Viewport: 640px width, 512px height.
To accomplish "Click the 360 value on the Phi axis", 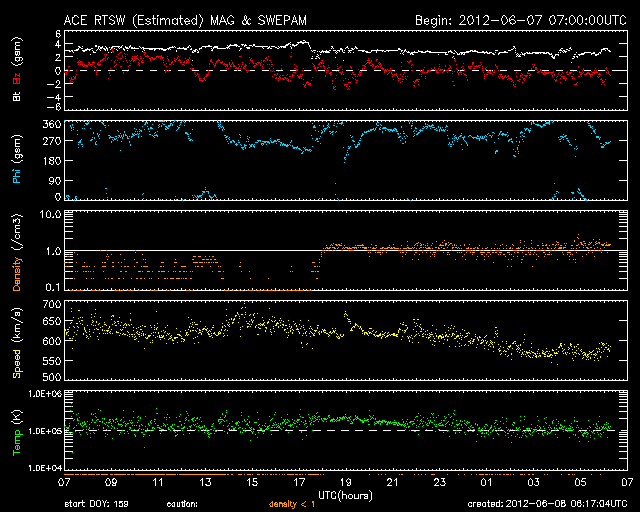I will [x=51, y=125].
